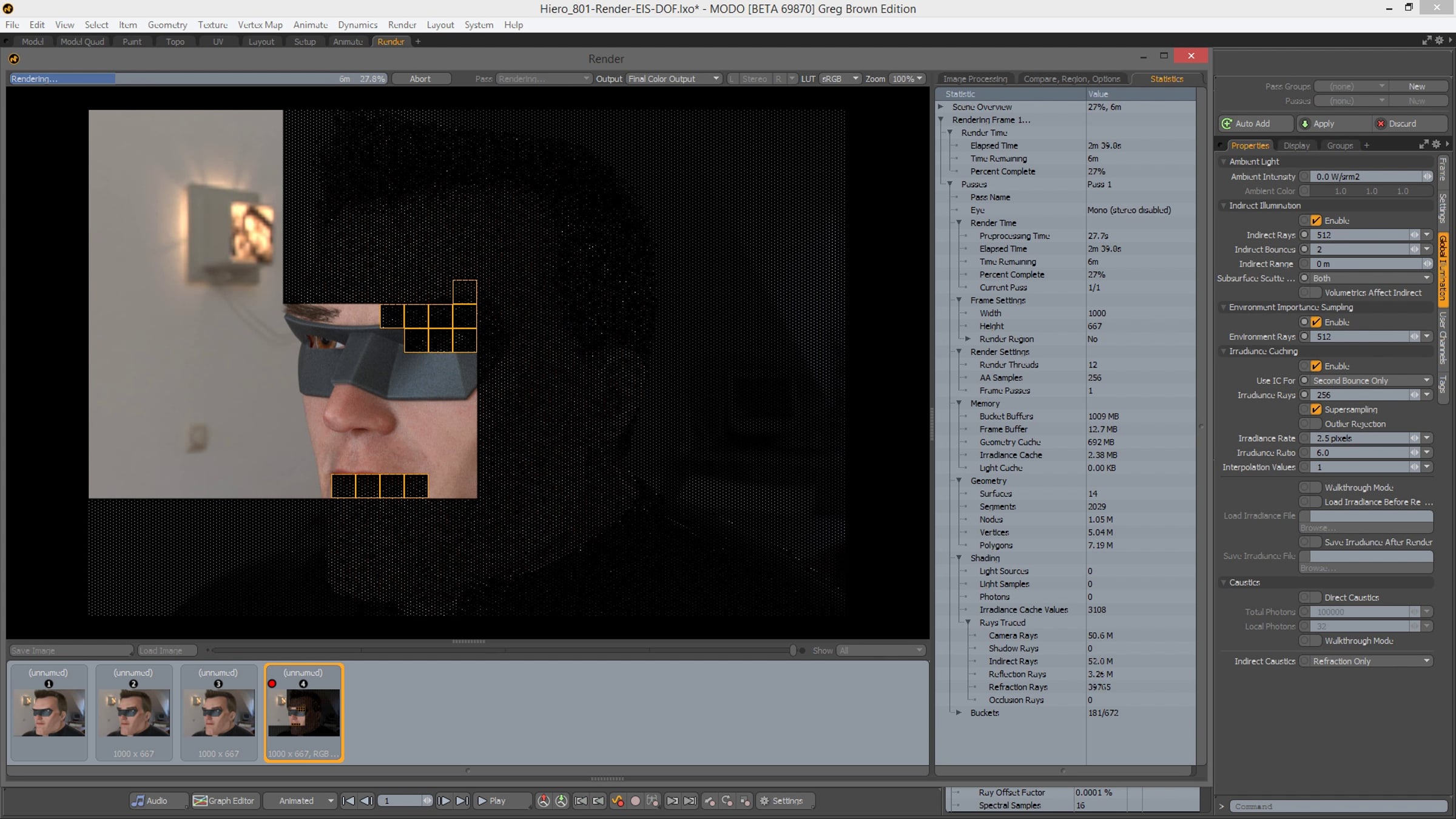Open the Render menu
Screen dimensions: 1456x819
(402, 25)
